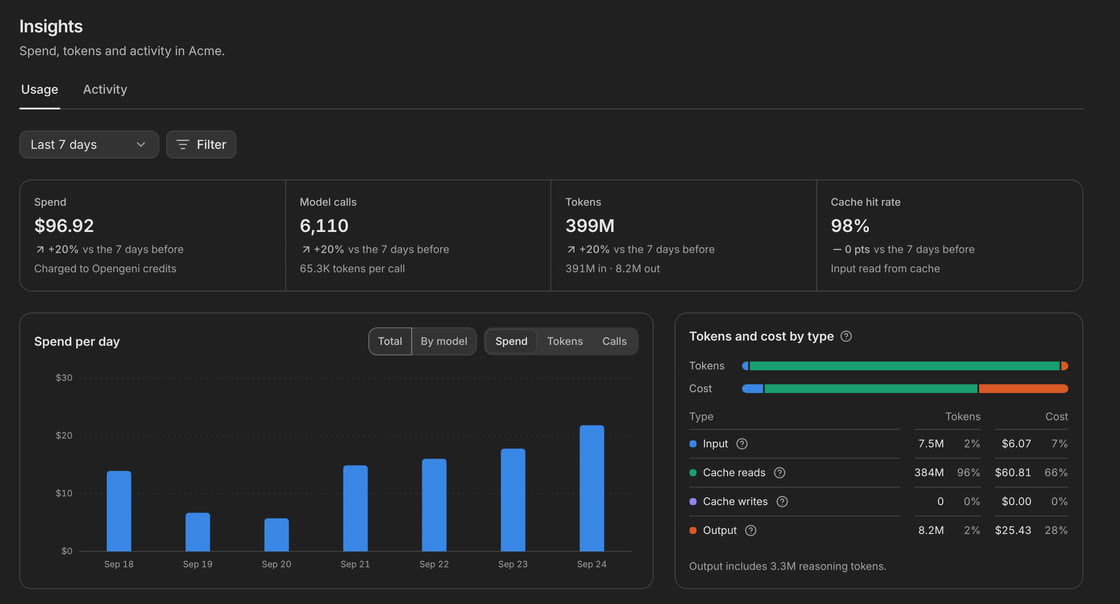
Task: Click the $60.81 Cache reads cost
Action: pyautogui.click(x=1013, y=473)
